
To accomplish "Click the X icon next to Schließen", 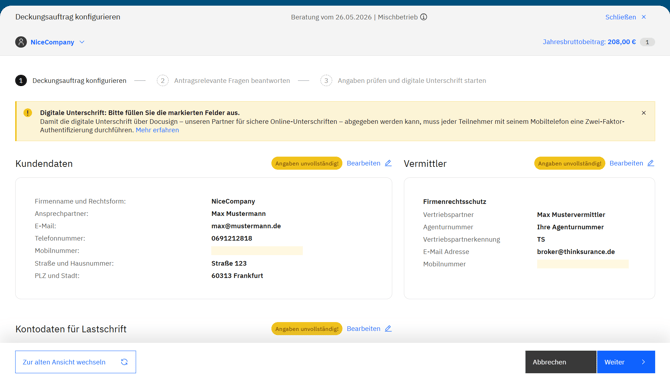I will (x=644, y=17).
